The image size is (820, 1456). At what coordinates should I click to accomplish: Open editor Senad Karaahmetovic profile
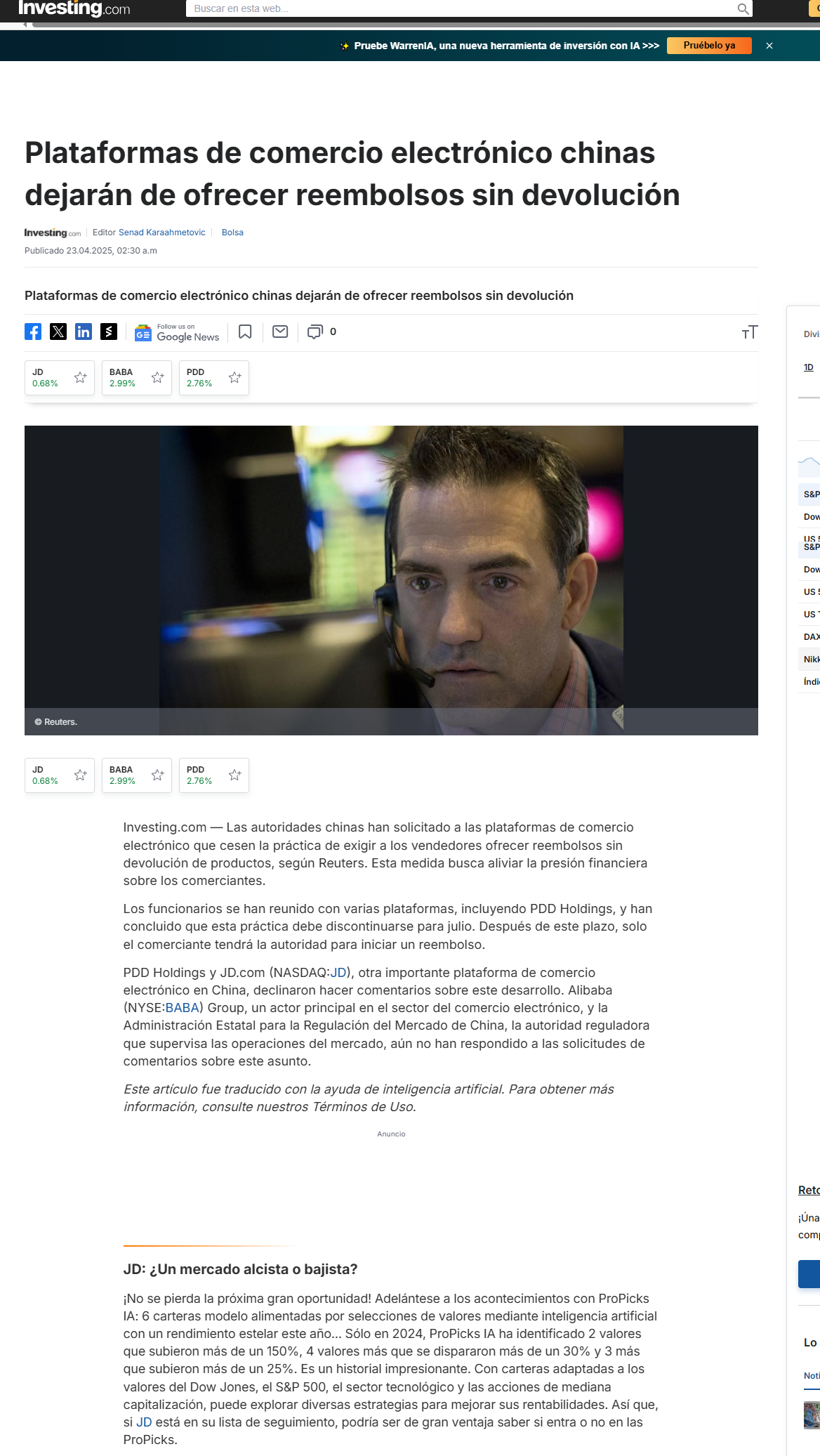[162, 232]
